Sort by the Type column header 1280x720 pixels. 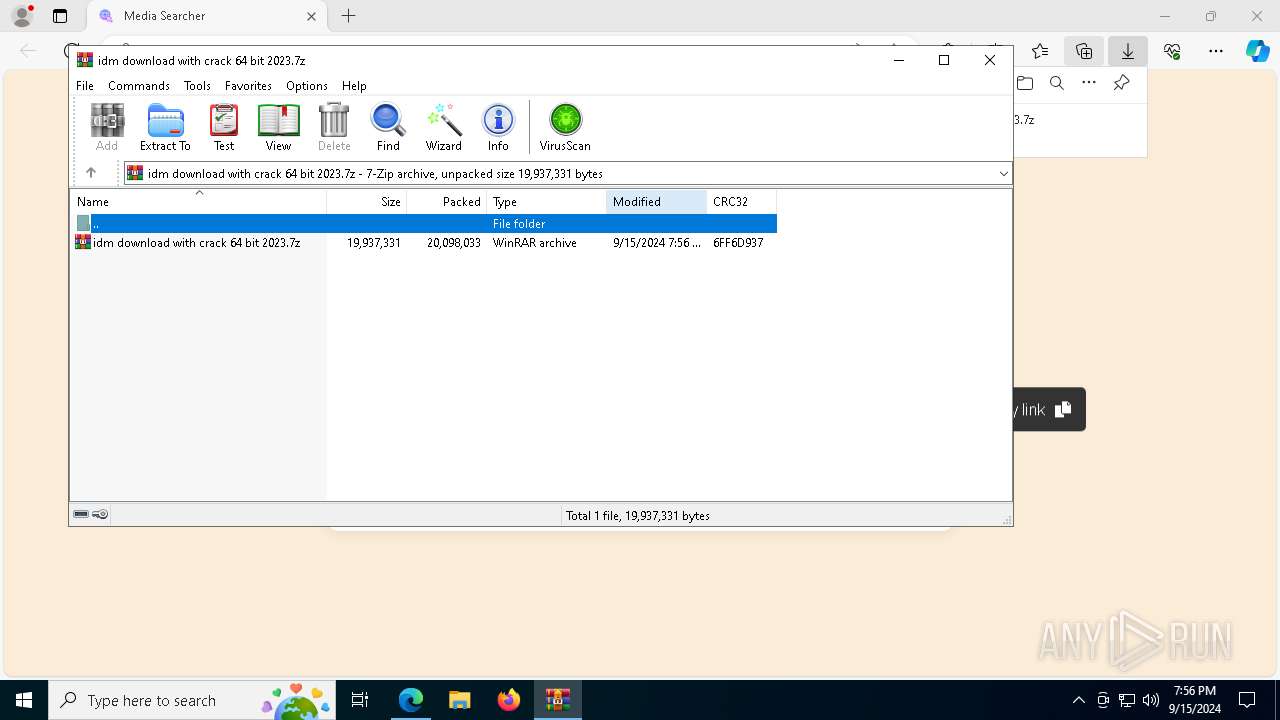point(547,201)
